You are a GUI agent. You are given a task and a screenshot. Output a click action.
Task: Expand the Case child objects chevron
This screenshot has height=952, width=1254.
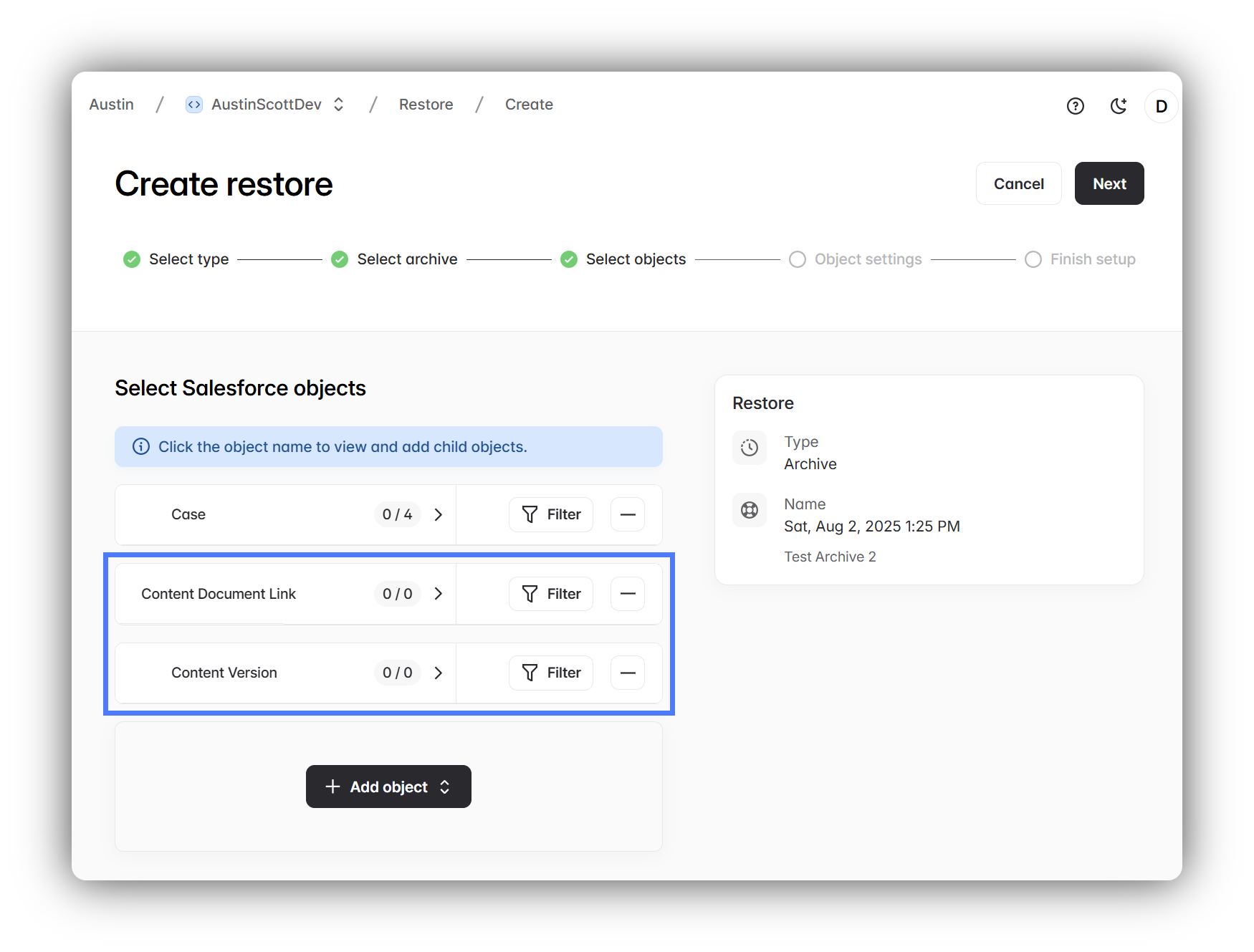click(439, 514)
